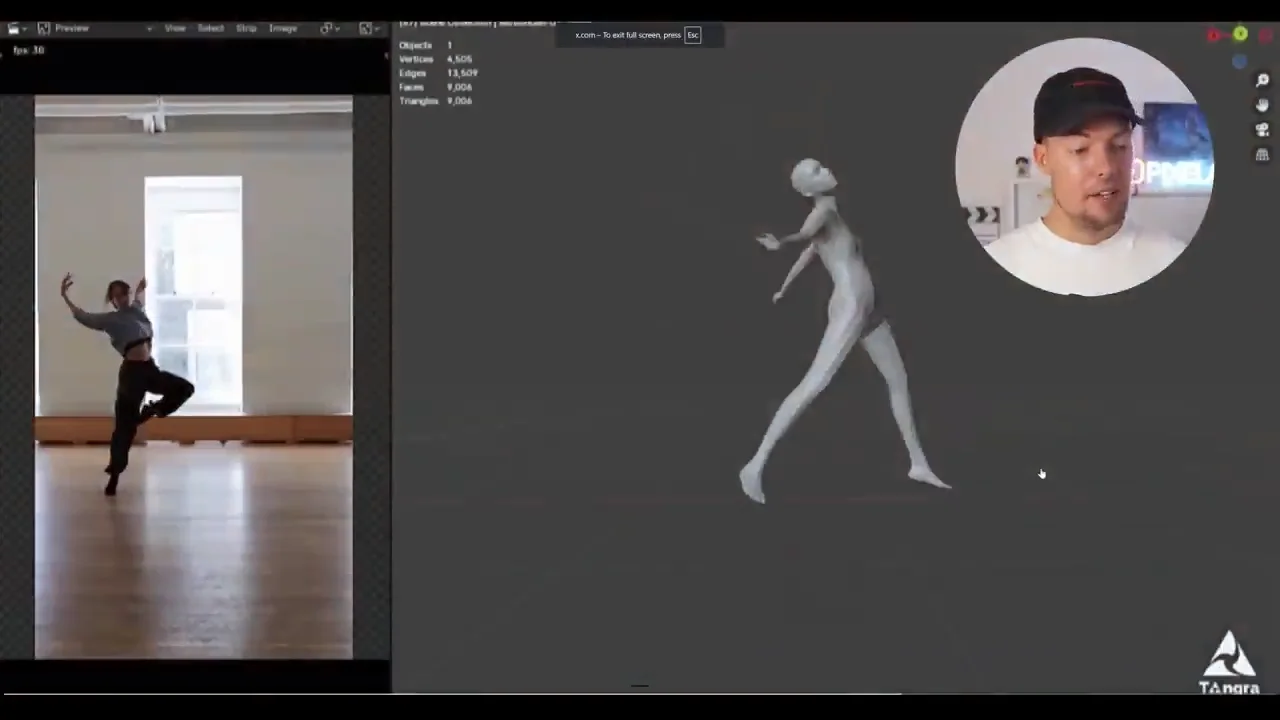This screenshot has height=720, width=1280.
Task: Open the editor type selector in sequencer header
Action: pos(17,28)
